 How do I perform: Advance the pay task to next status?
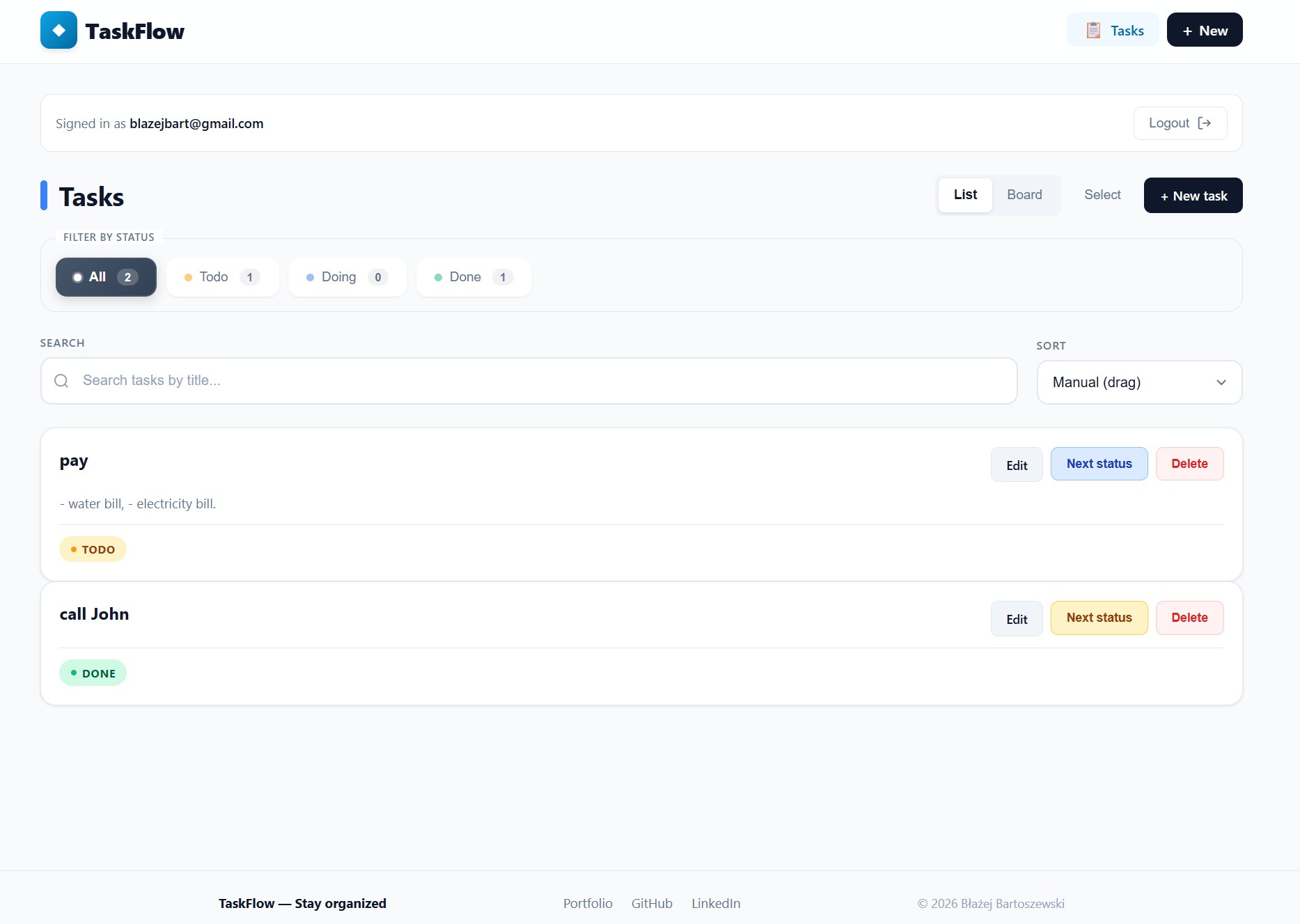point(1099,464)
